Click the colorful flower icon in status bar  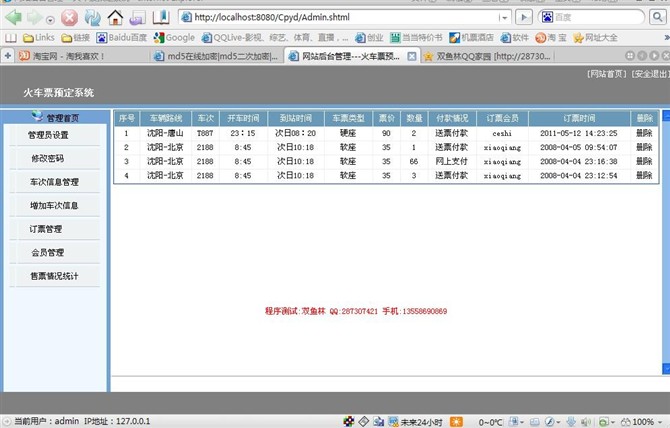[x=349, y=422]
